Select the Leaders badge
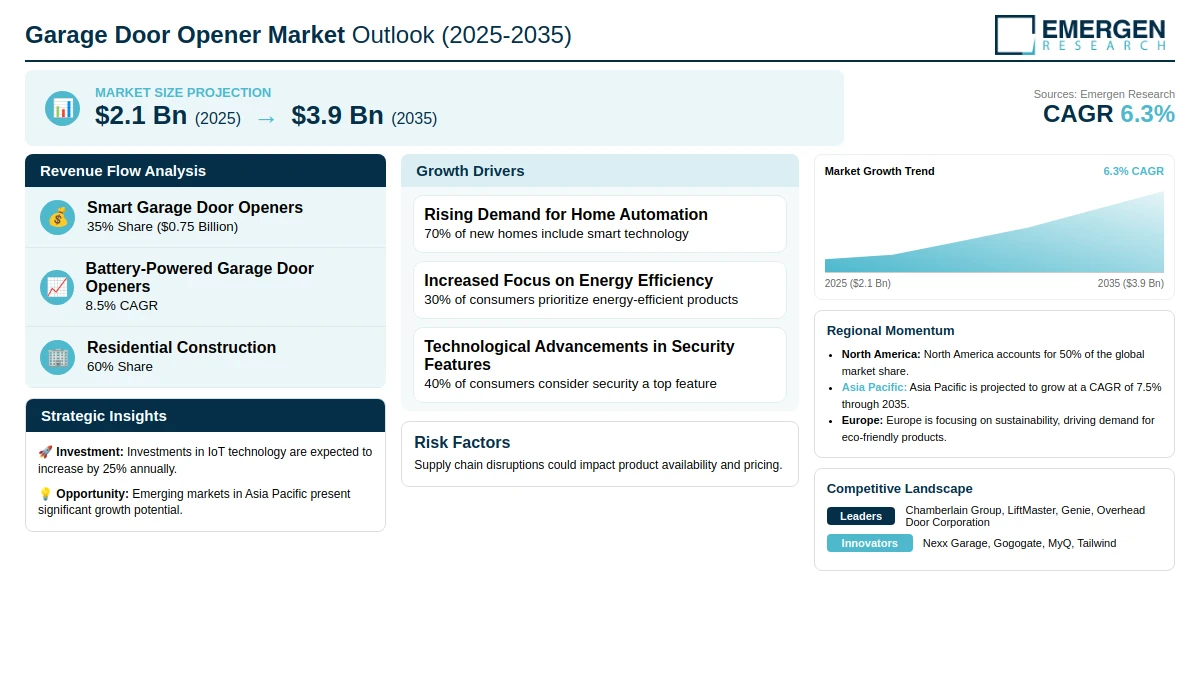 click(x=861, y=516)
